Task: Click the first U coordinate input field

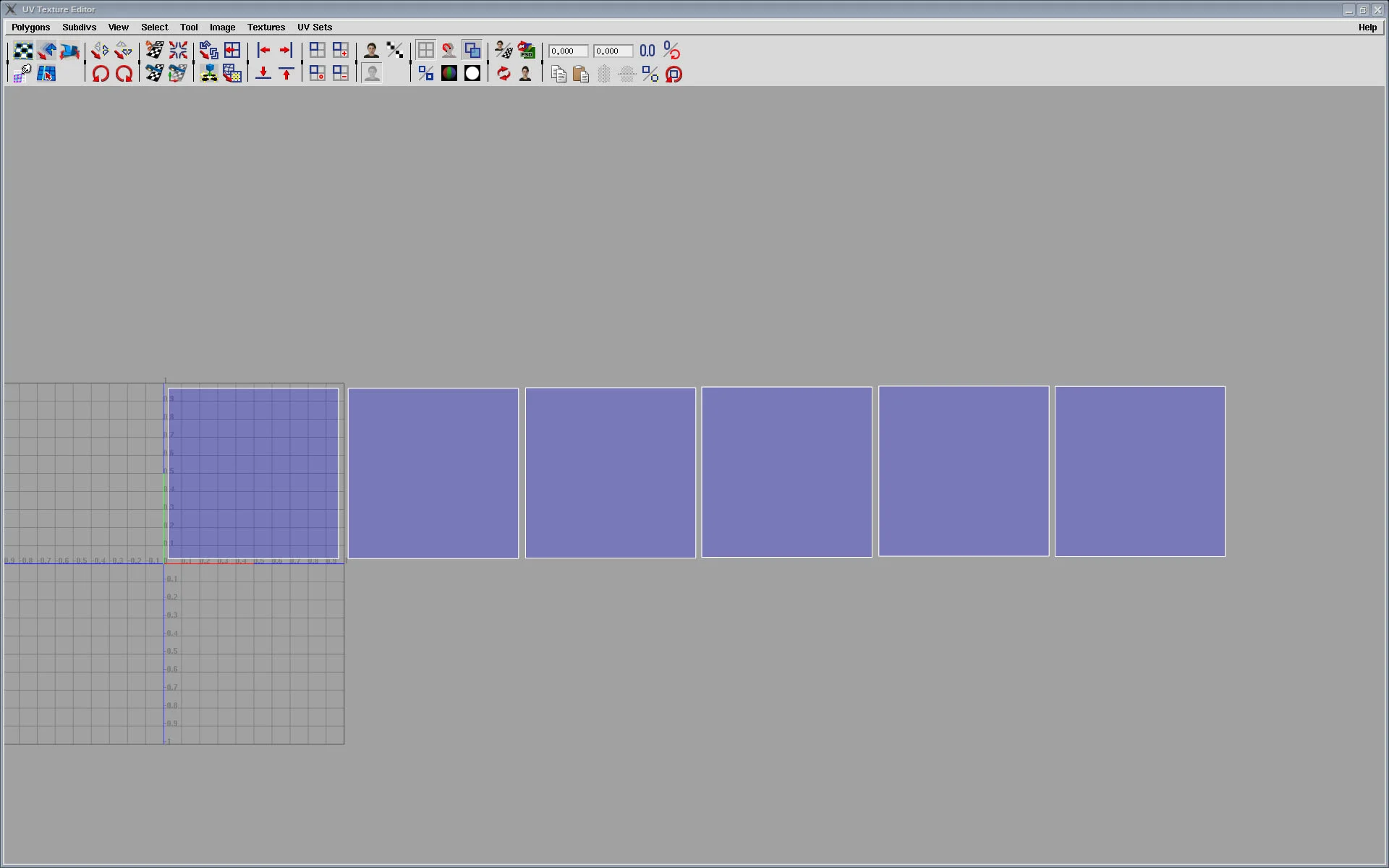Action: click(568, 51)
